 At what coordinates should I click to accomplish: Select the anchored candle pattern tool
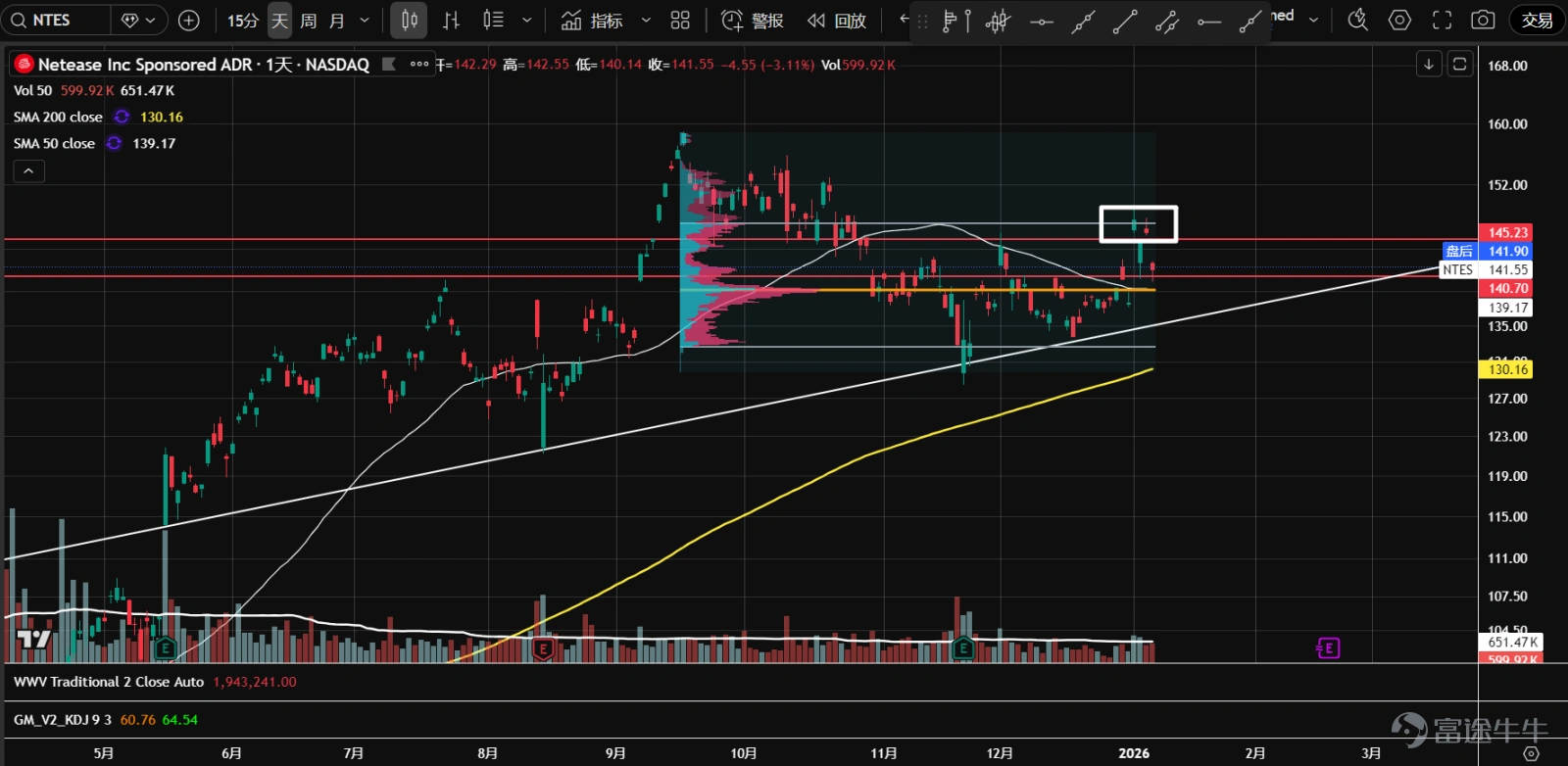(x=998, y=21)
